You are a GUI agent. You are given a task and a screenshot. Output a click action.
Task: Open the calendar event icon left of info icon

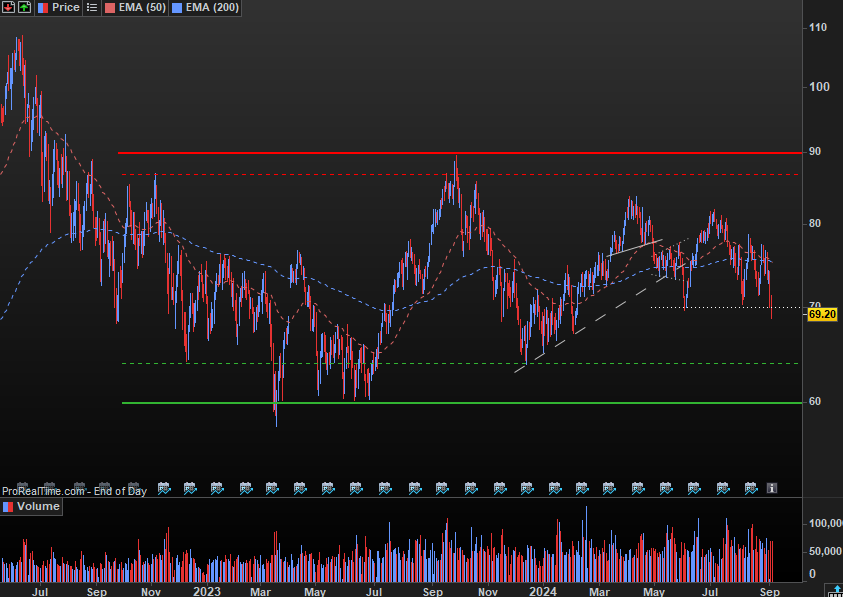(x=751, y=488)
